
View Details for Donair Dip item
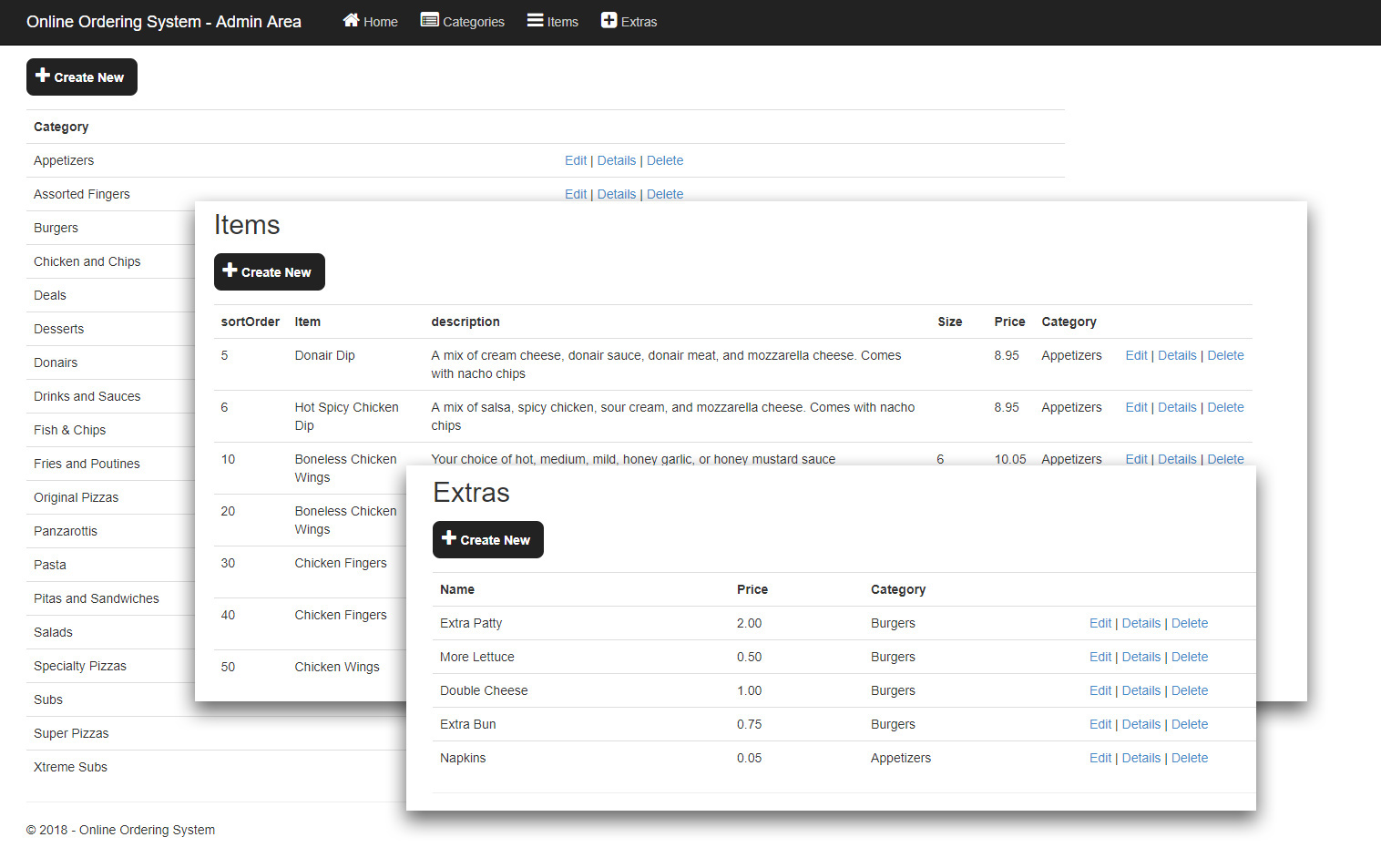[x=1177, y=355]
